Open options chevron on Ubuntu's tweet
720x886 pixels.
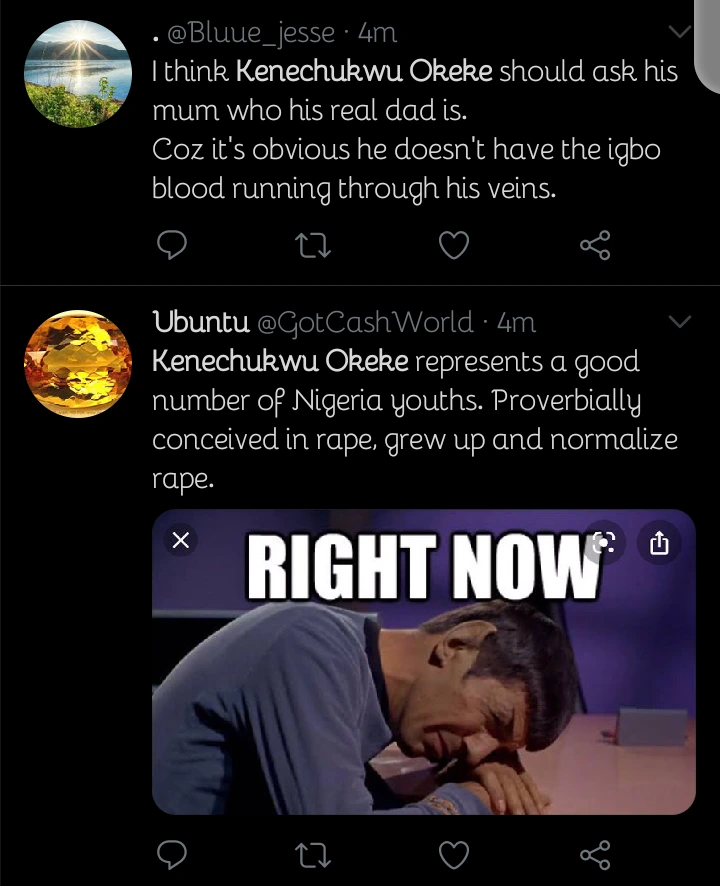click(679, 322)
